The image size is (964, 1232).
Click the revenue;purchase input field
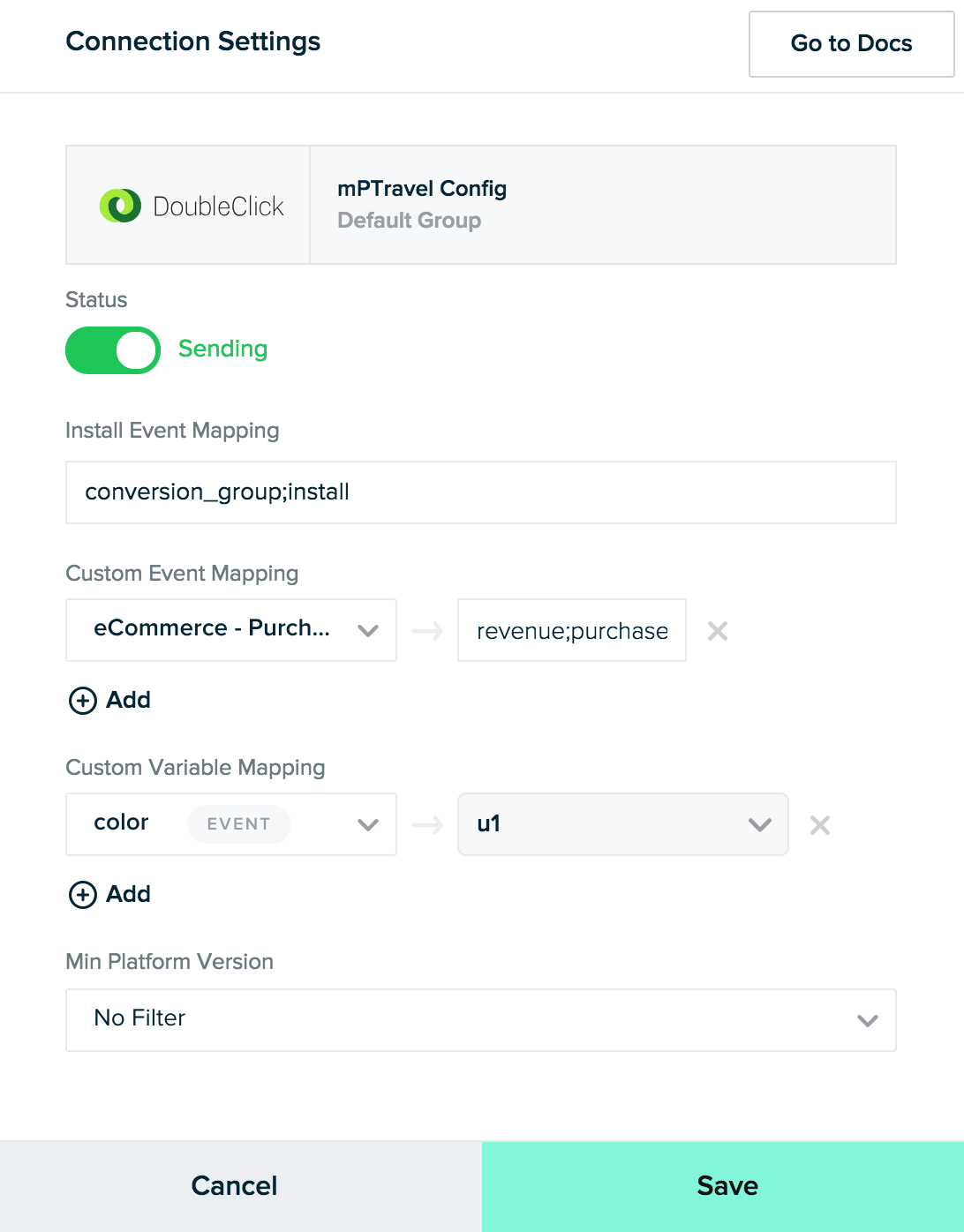click(572, 630)
